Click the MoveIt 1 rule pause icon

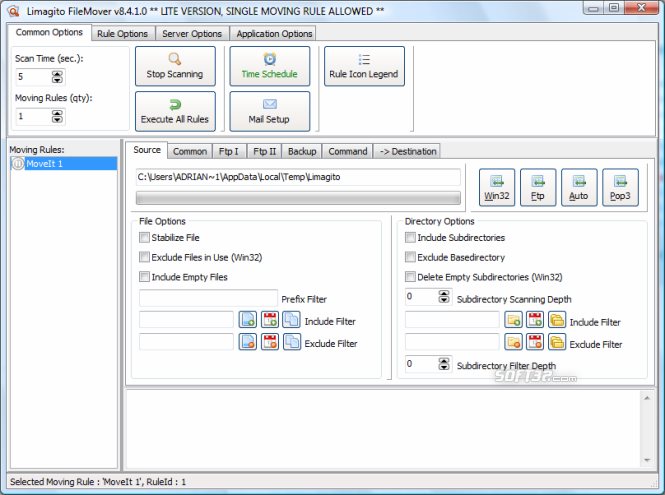point(18,164)
